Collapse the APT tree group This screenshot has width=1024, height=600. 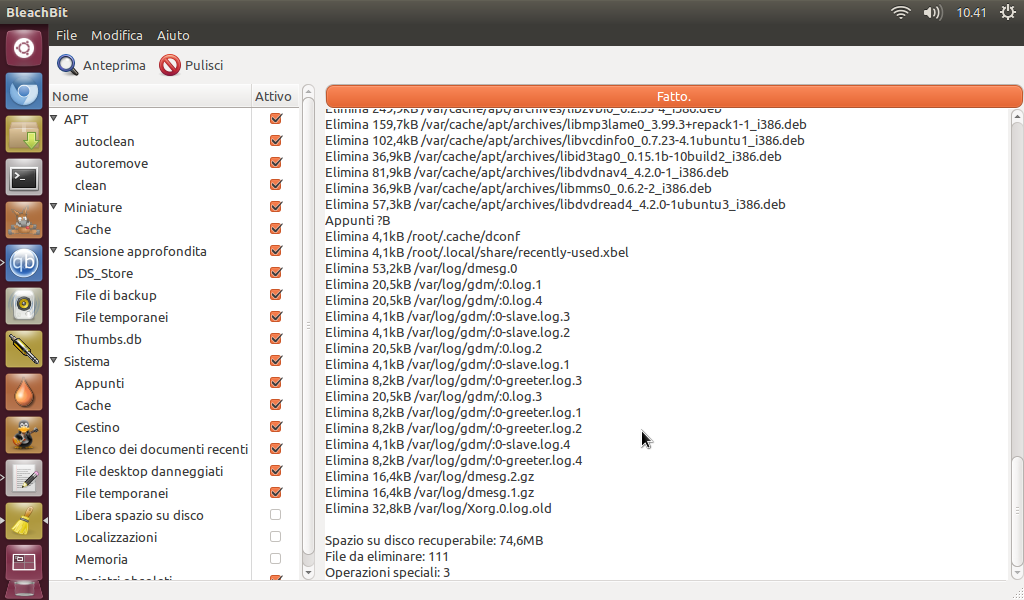point(54,118)
